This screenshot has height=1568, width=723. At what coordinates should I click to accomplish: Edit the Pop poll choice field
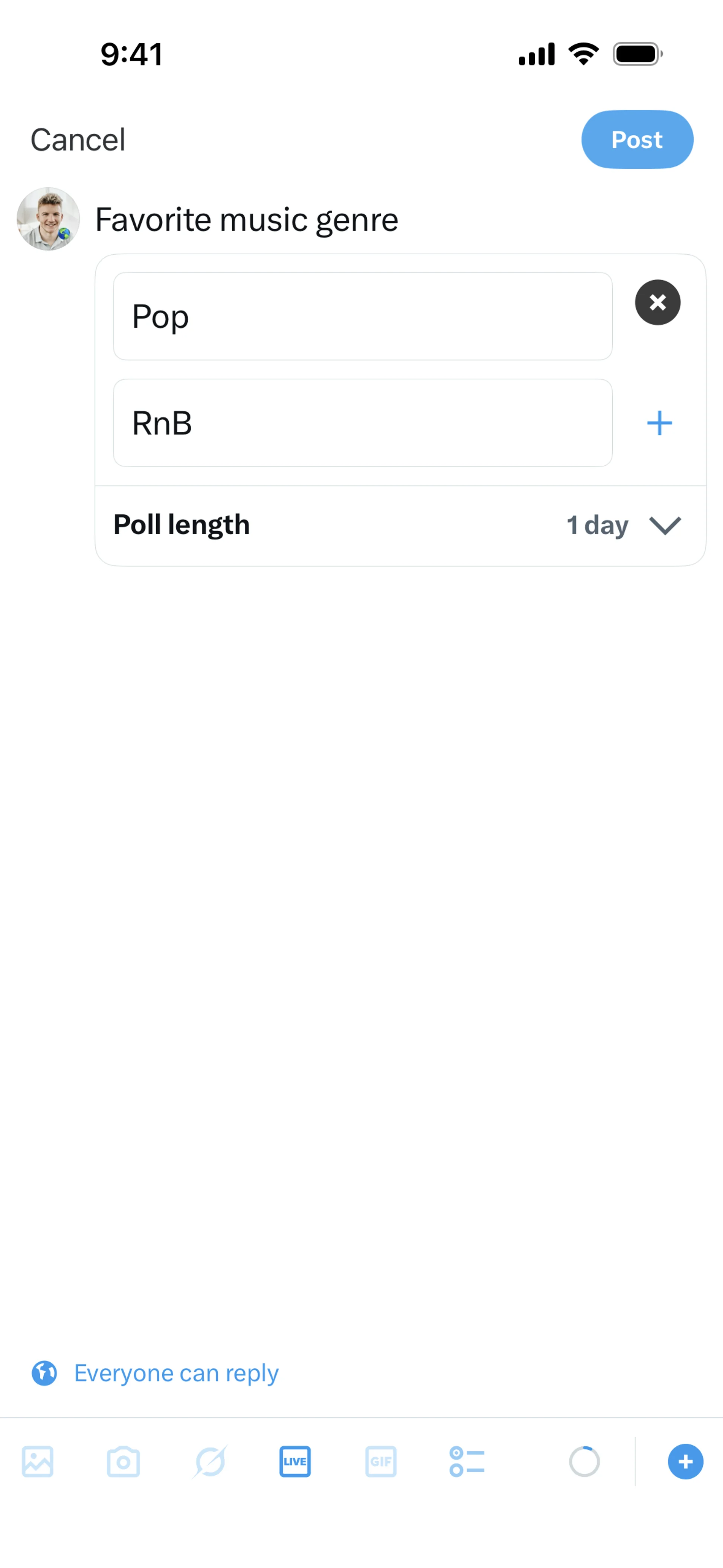[363, 316]
